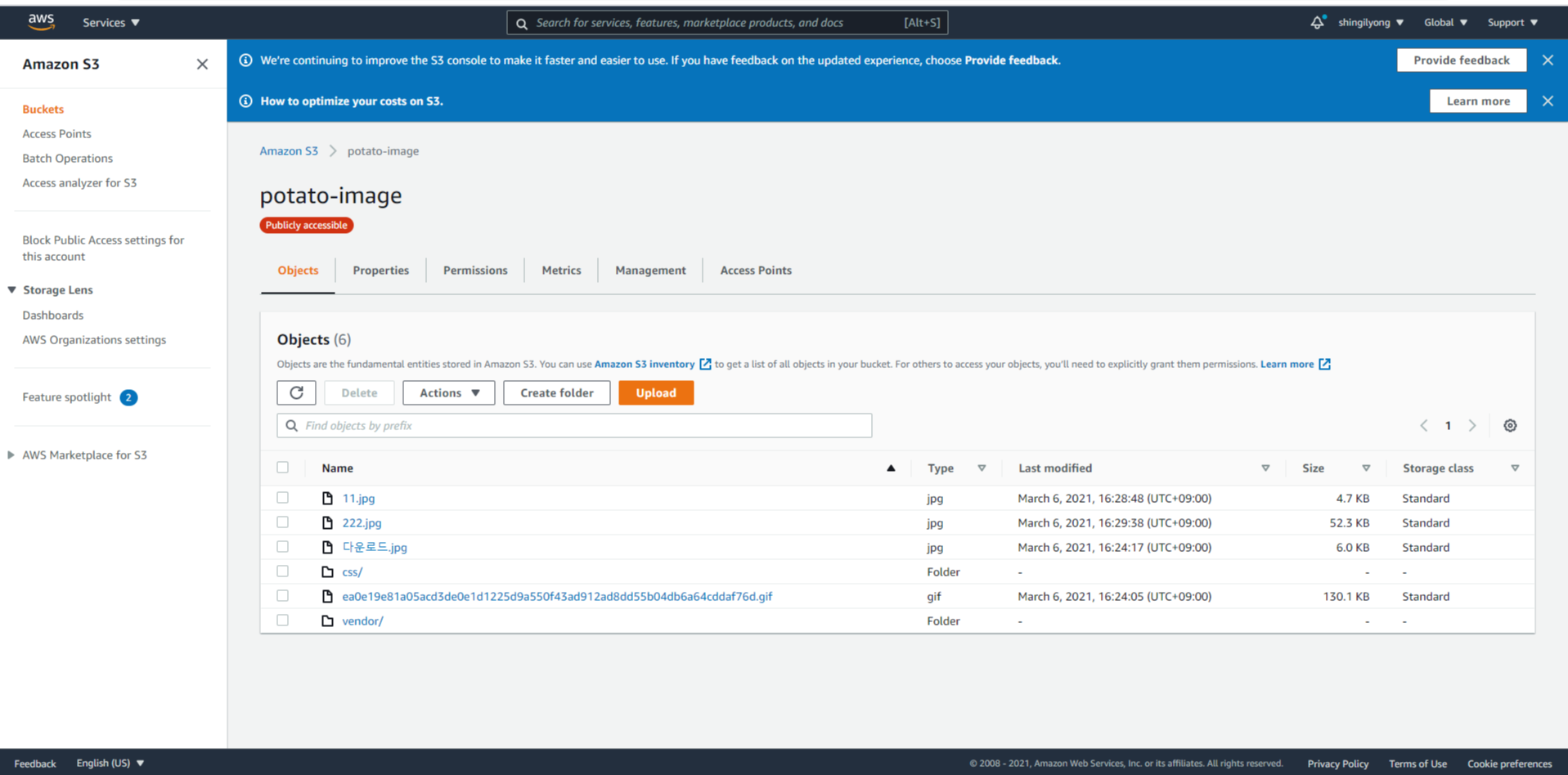
Task: Tick the select-all objects checkbox
Action: (283, 468)
